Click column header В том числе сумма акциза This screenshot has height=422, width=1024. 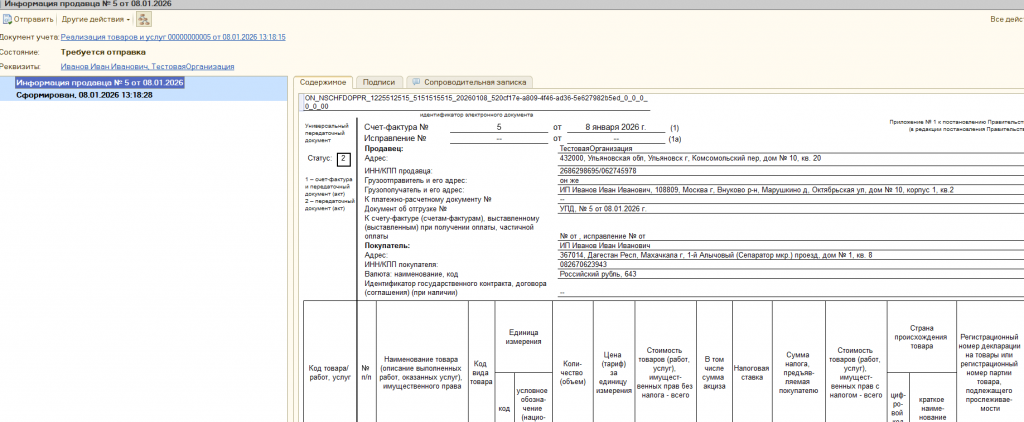tap(714, 372)
